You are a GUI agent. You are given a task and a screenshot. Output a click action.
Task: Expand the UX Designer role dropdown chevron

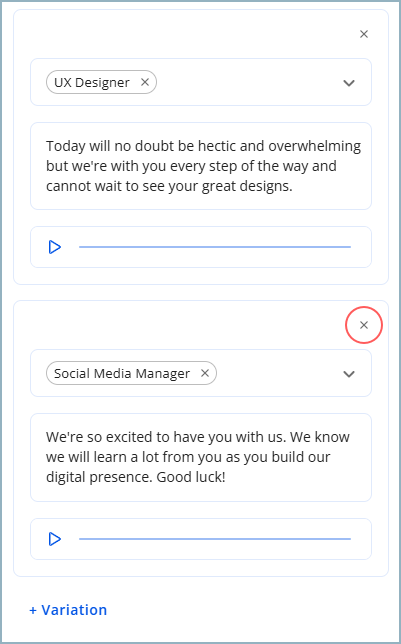coord(349,83)
